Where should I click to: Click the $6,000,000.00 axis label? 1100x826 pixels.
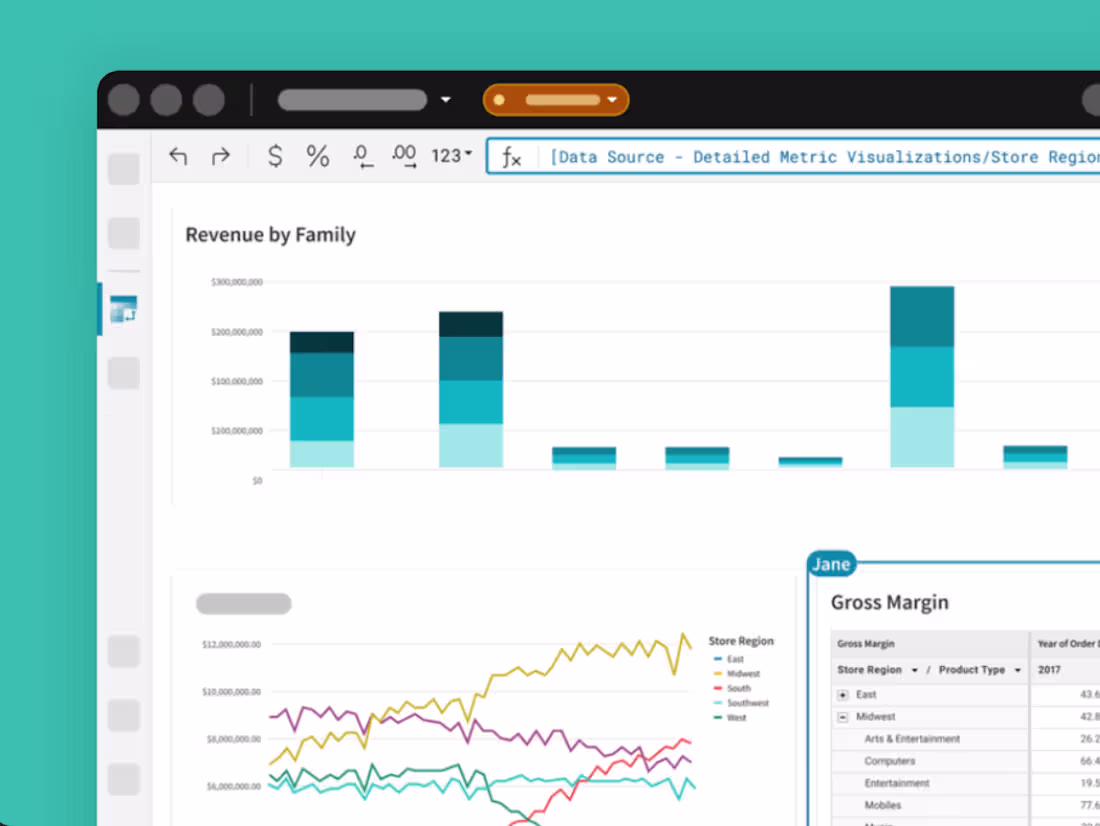233,787
